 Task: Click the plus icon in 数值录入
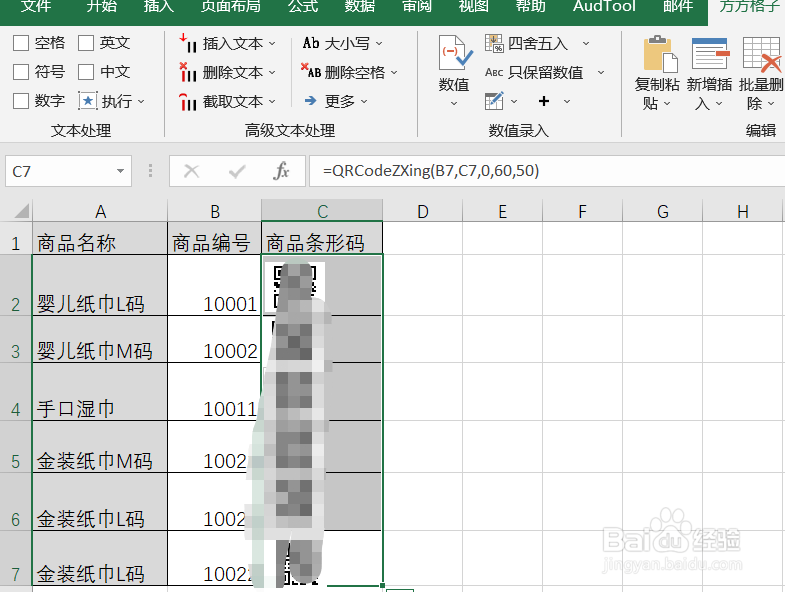point(544,101)
